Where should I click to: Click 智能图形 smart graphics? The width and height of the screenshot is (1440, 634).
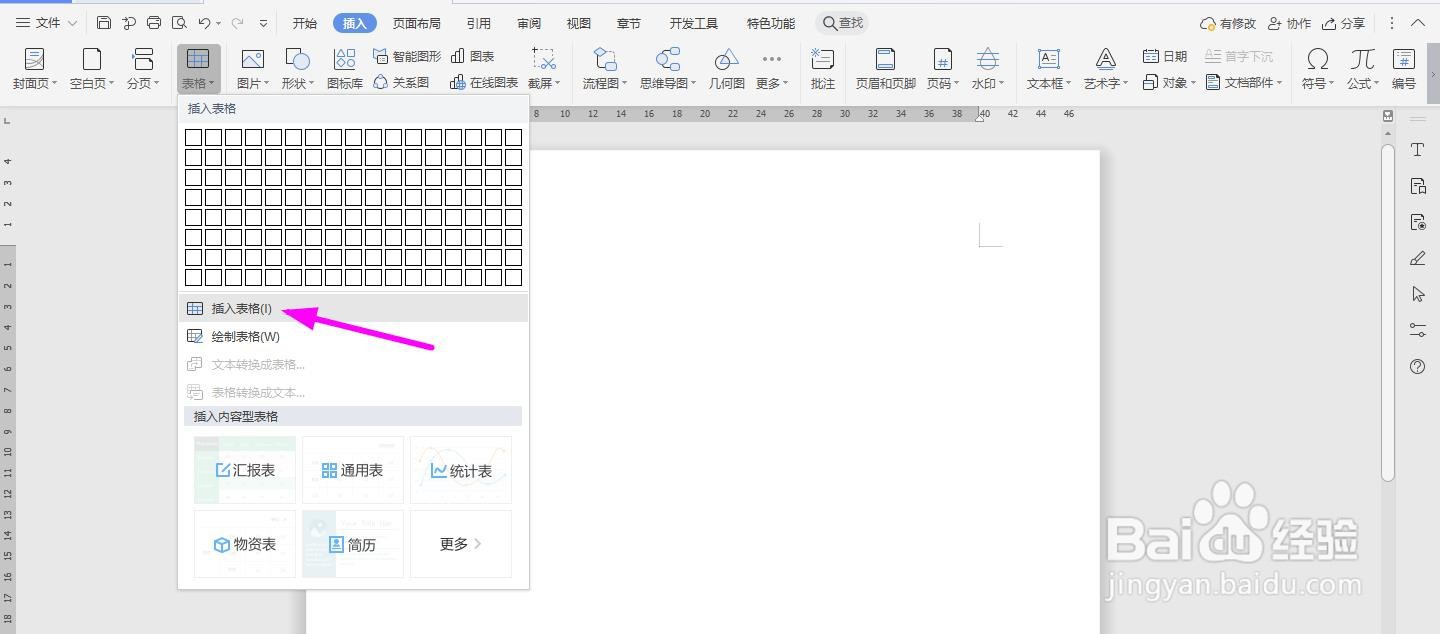pos(407,56)
